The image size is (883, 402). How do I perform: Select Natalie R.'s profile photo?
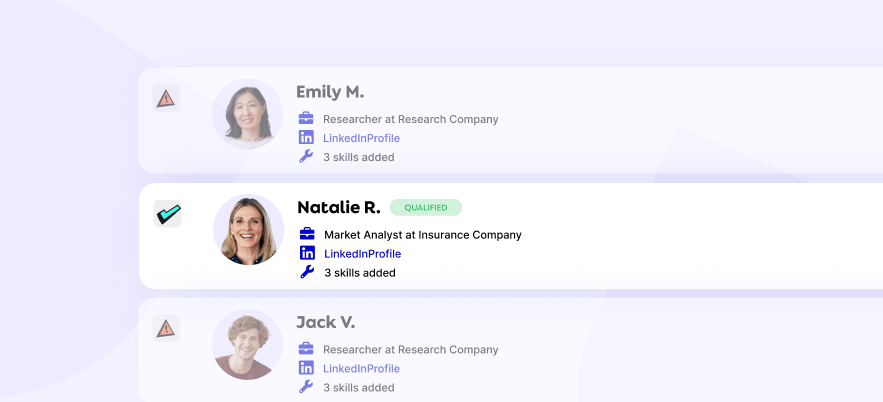tap(248, 229)
